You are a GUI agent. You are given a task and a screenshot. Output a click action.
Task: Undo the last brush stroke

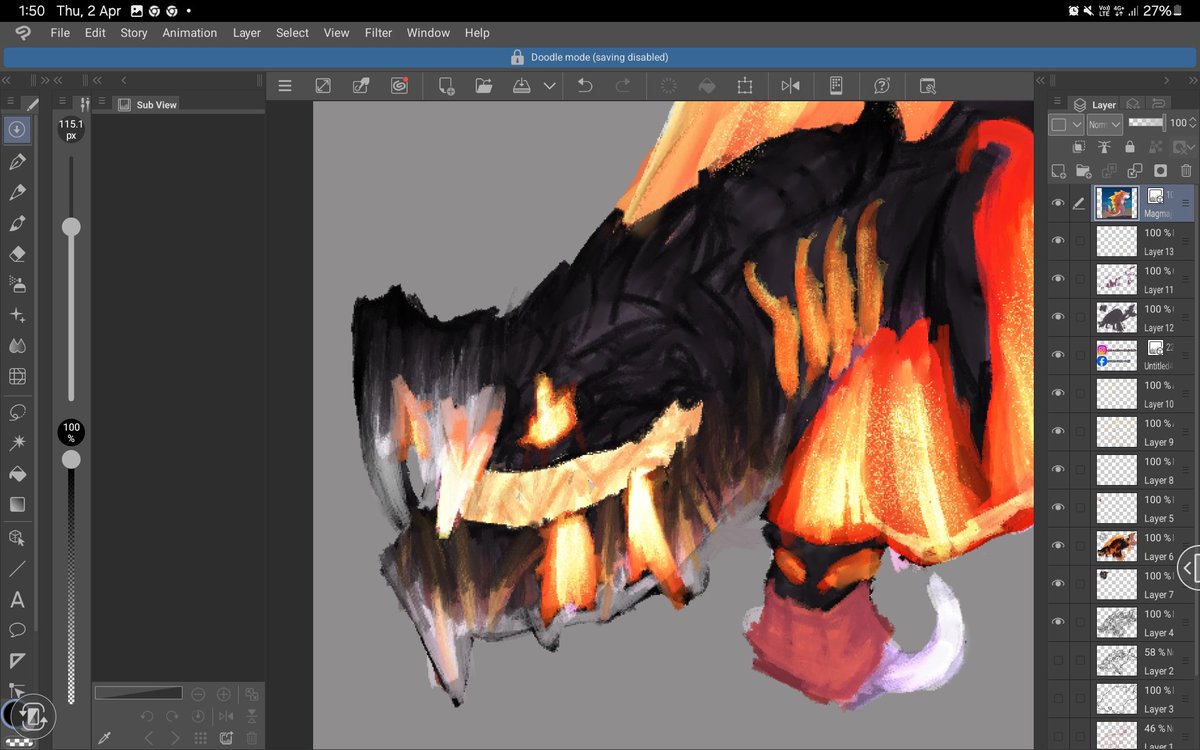[x=584, y=85]
